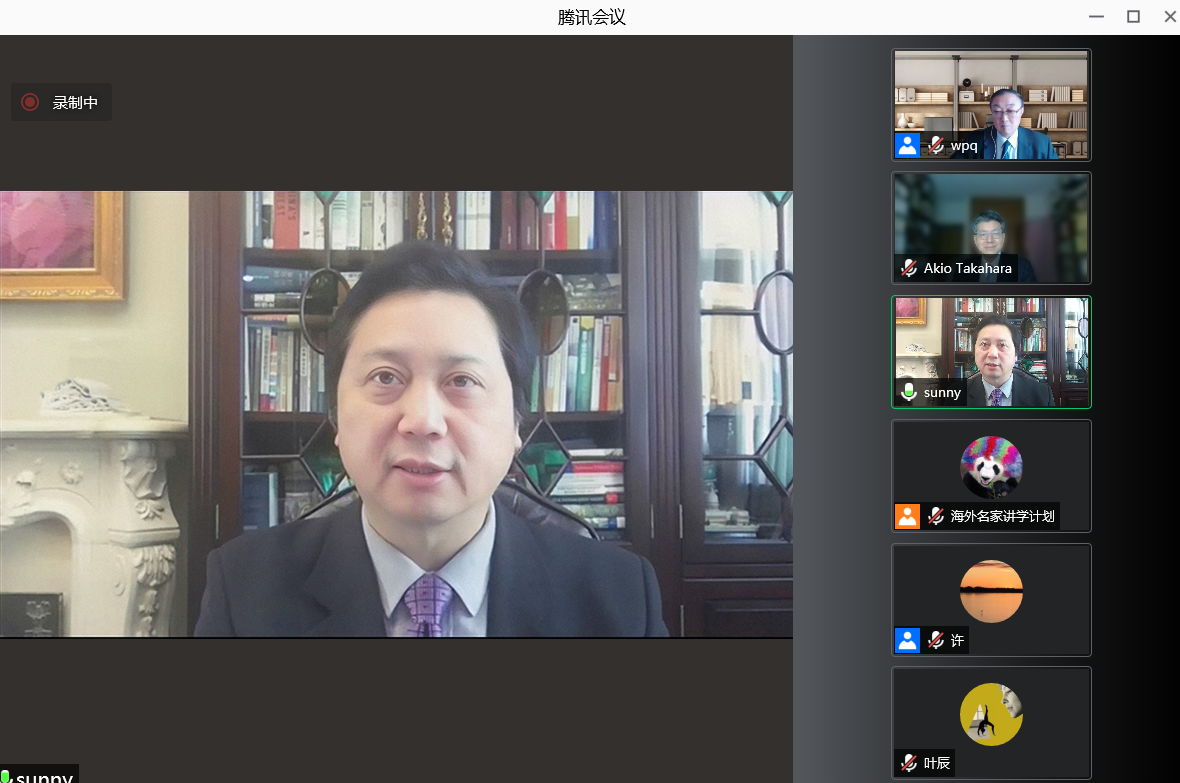This screenshot has height=783, width=1180.
Task: Click the blue person icon on wpq's tile
Action: (907, 146)
